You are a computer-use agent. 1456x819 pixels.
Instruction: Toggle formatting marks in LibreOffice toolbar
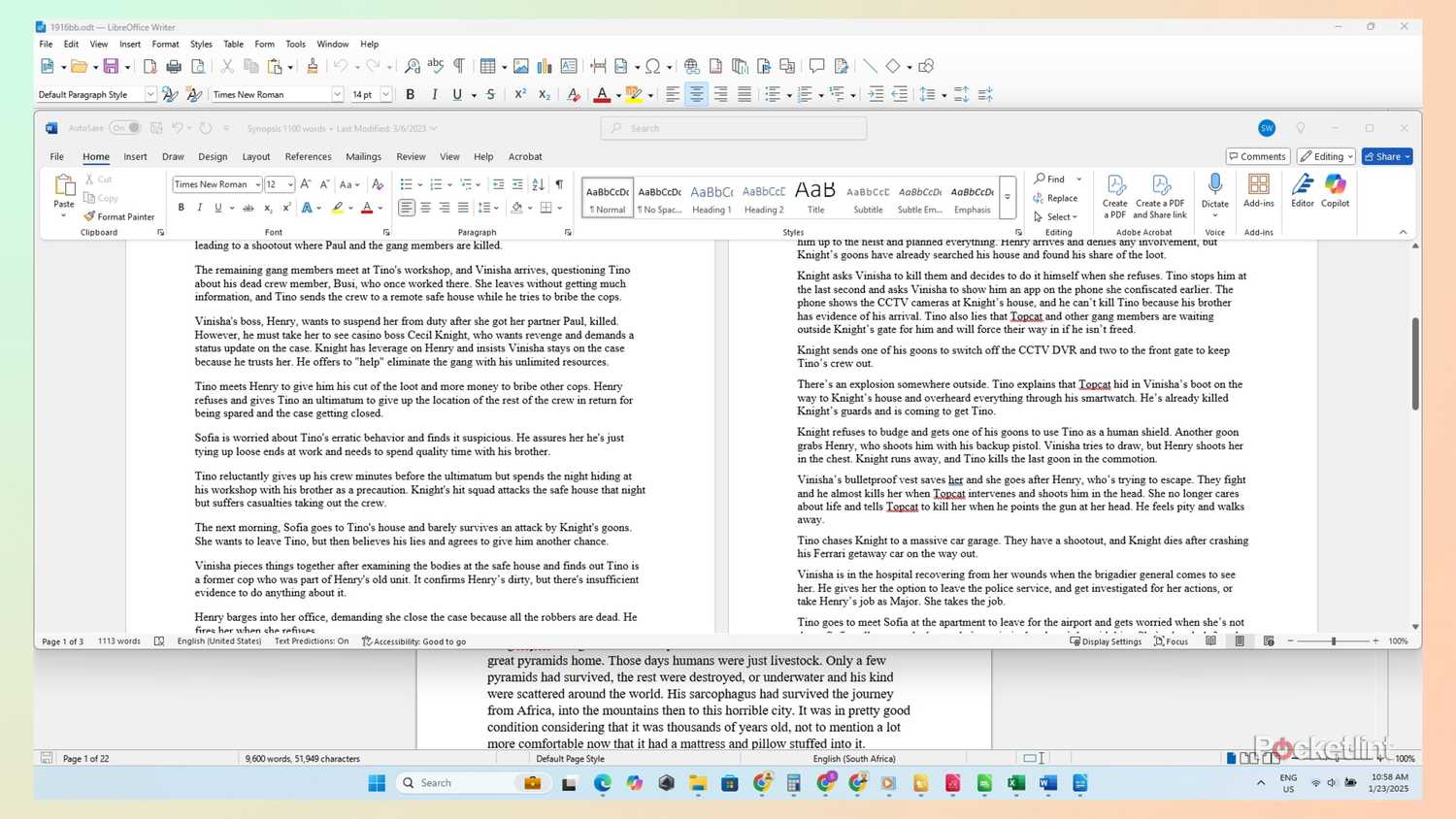click(458, 65)
